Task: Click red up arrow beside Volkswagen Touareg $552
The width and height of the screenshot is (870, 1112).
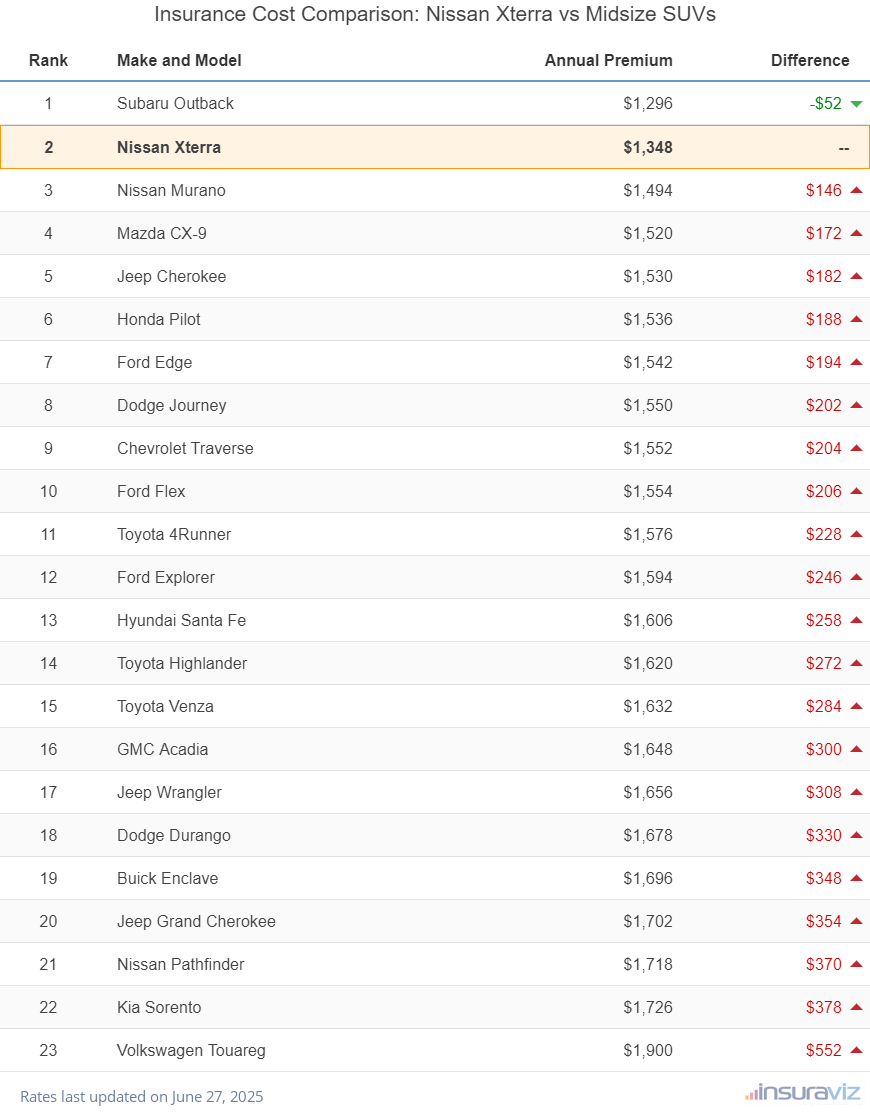Action: [856, 1050]
